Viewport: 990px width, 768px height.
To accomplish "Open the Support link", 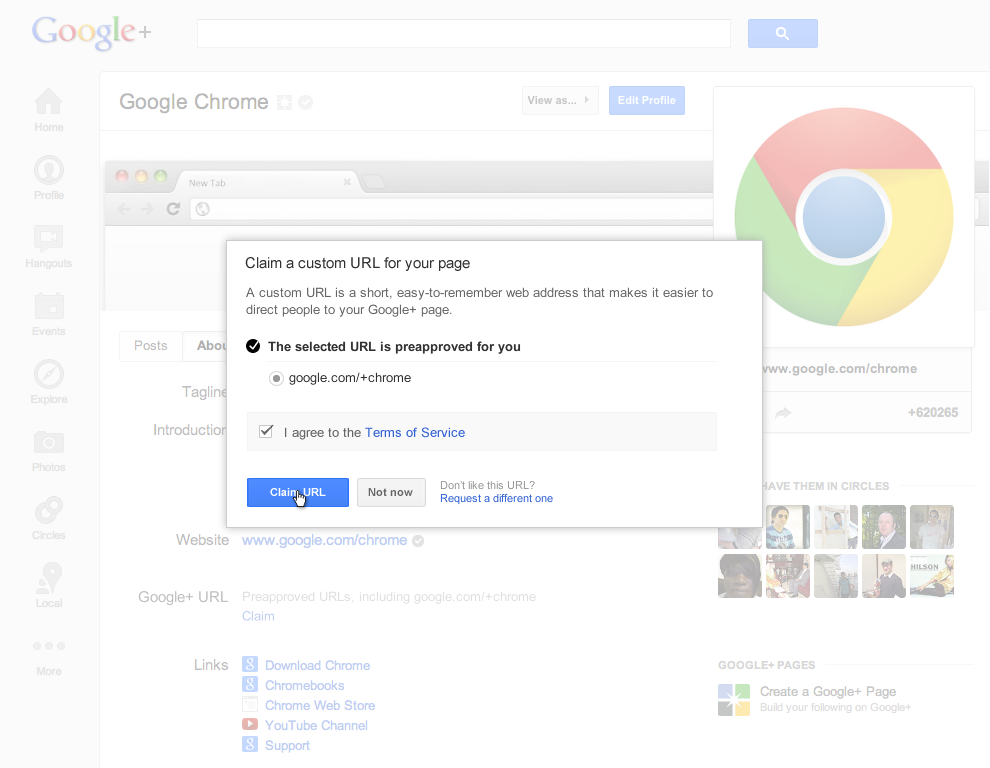I will point(287,745).
